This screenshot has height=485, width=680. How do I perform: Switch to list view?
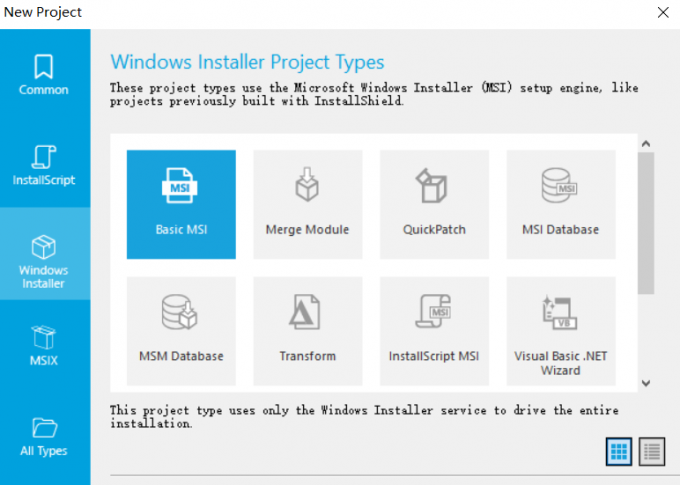coord(651,452)
